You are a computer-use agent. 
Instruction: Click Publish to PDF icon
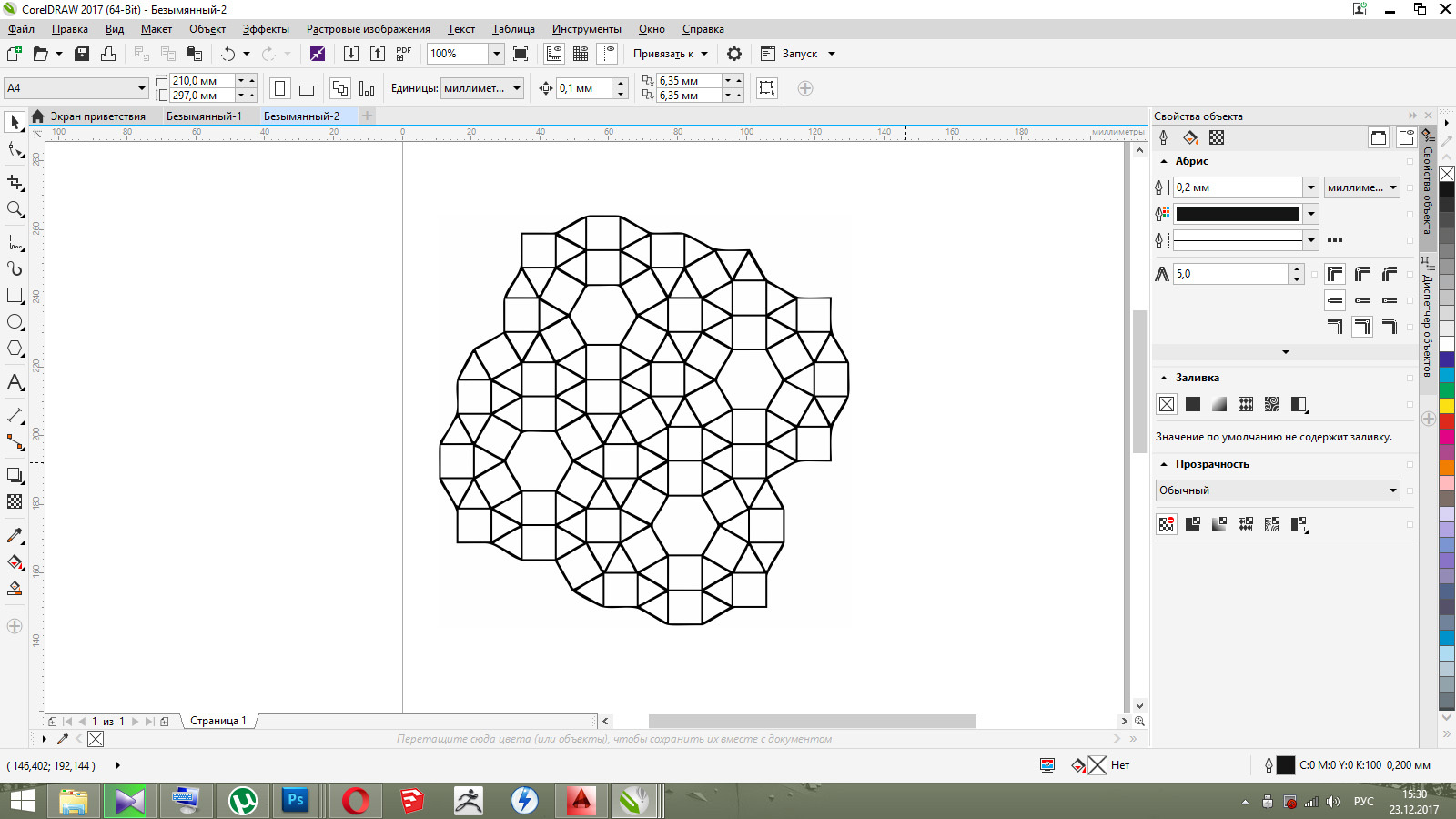[x=404, y=54]
